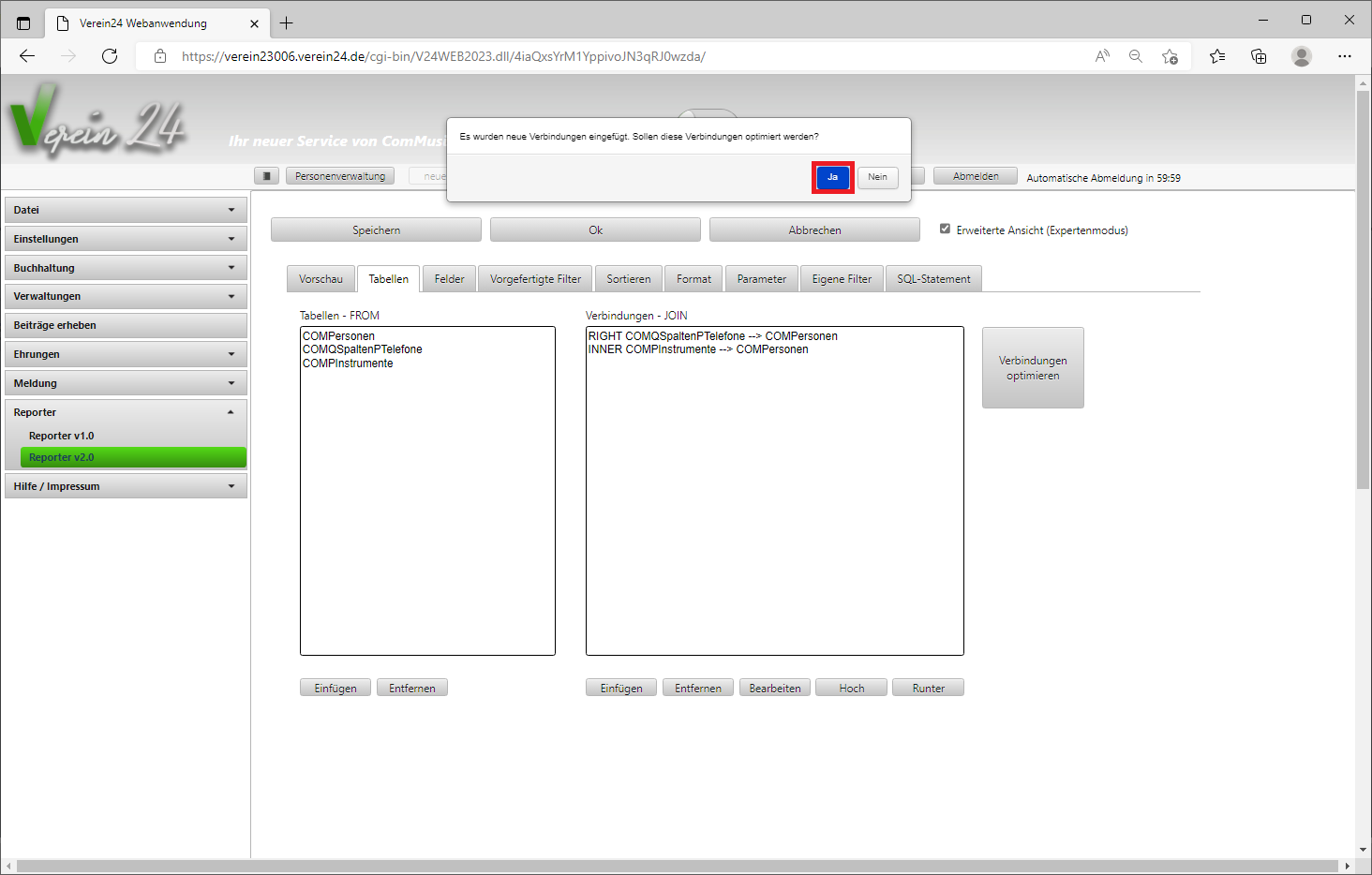This screenshot has height=875, width=1372.
Task: Reload the page with refresh icon
Action: click(x=110, y=56)
